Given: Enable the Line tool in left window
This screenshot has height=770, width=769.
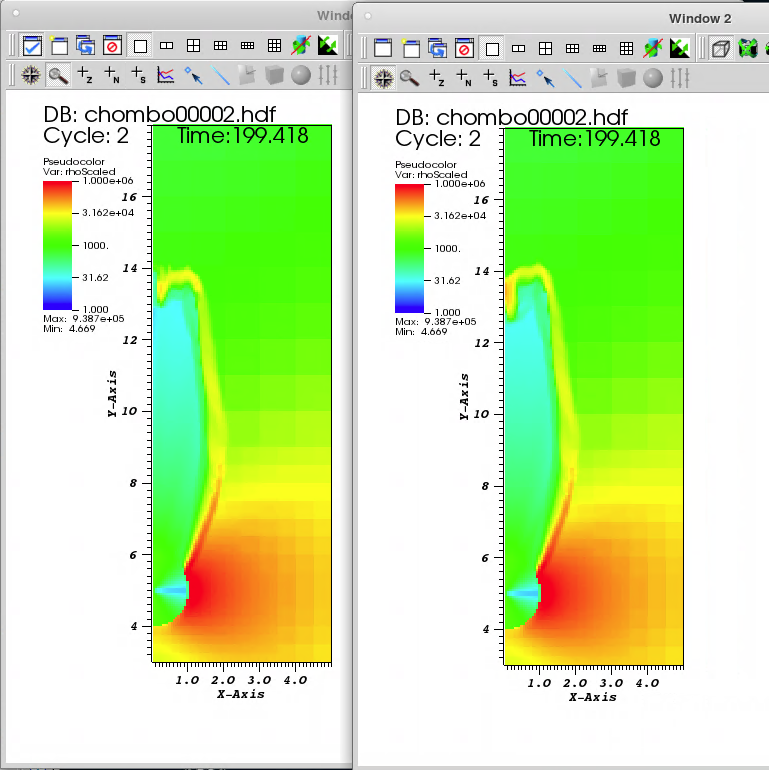Looking at the screenshot, I should 220,75.
